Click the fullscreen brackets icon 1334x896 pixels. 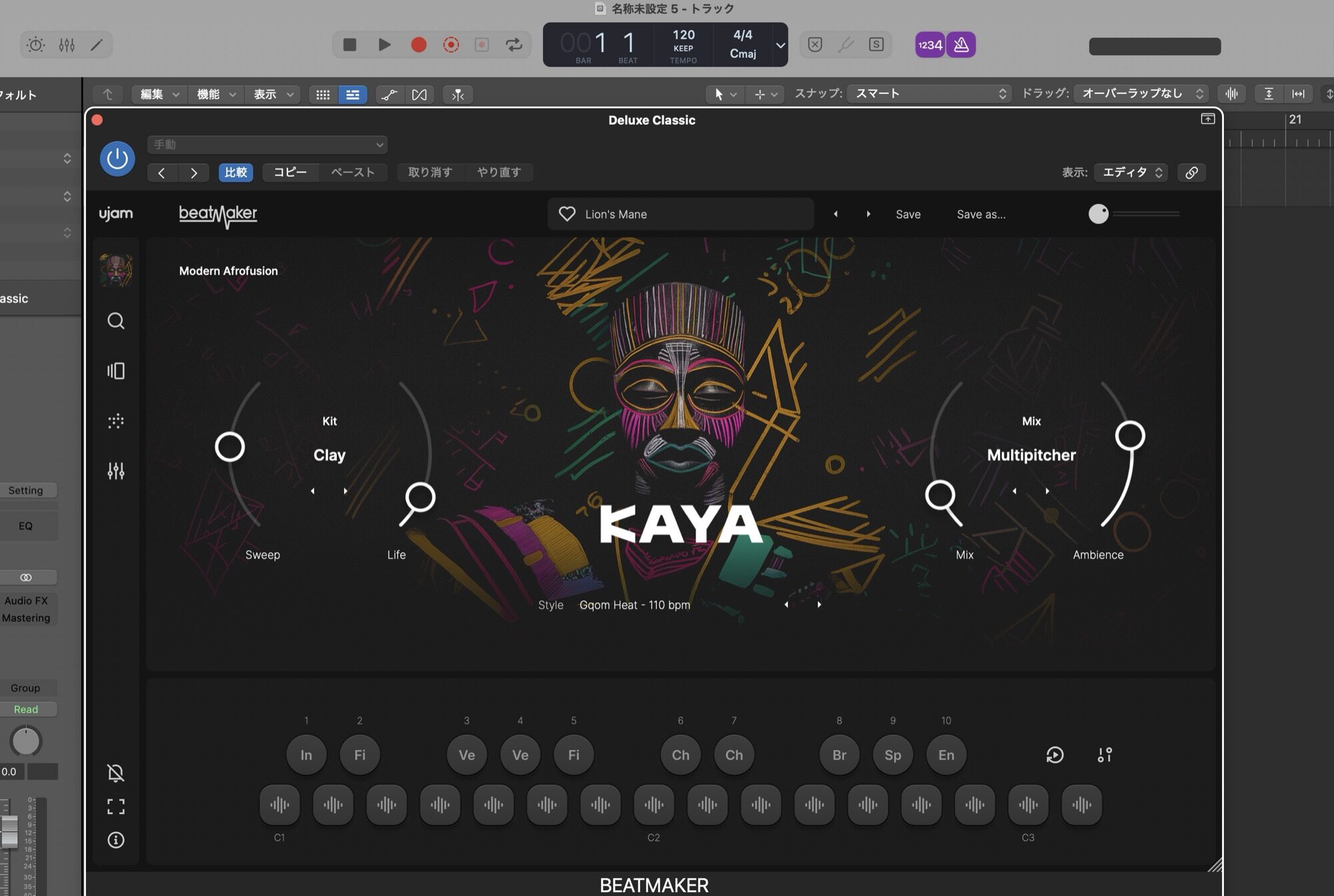coord(116,807)
